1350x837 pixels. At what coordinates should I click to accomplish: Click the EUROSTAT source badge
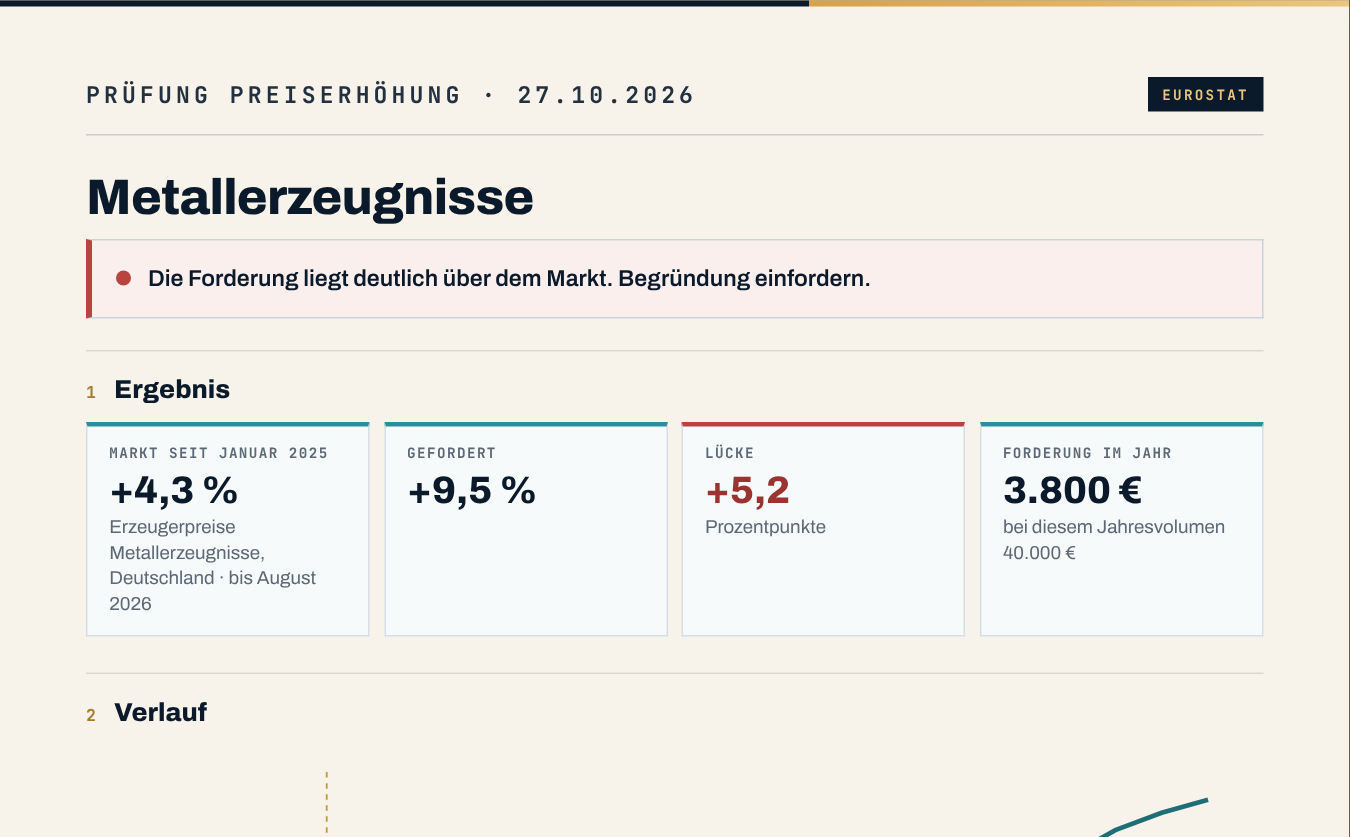pos(1205,95)
